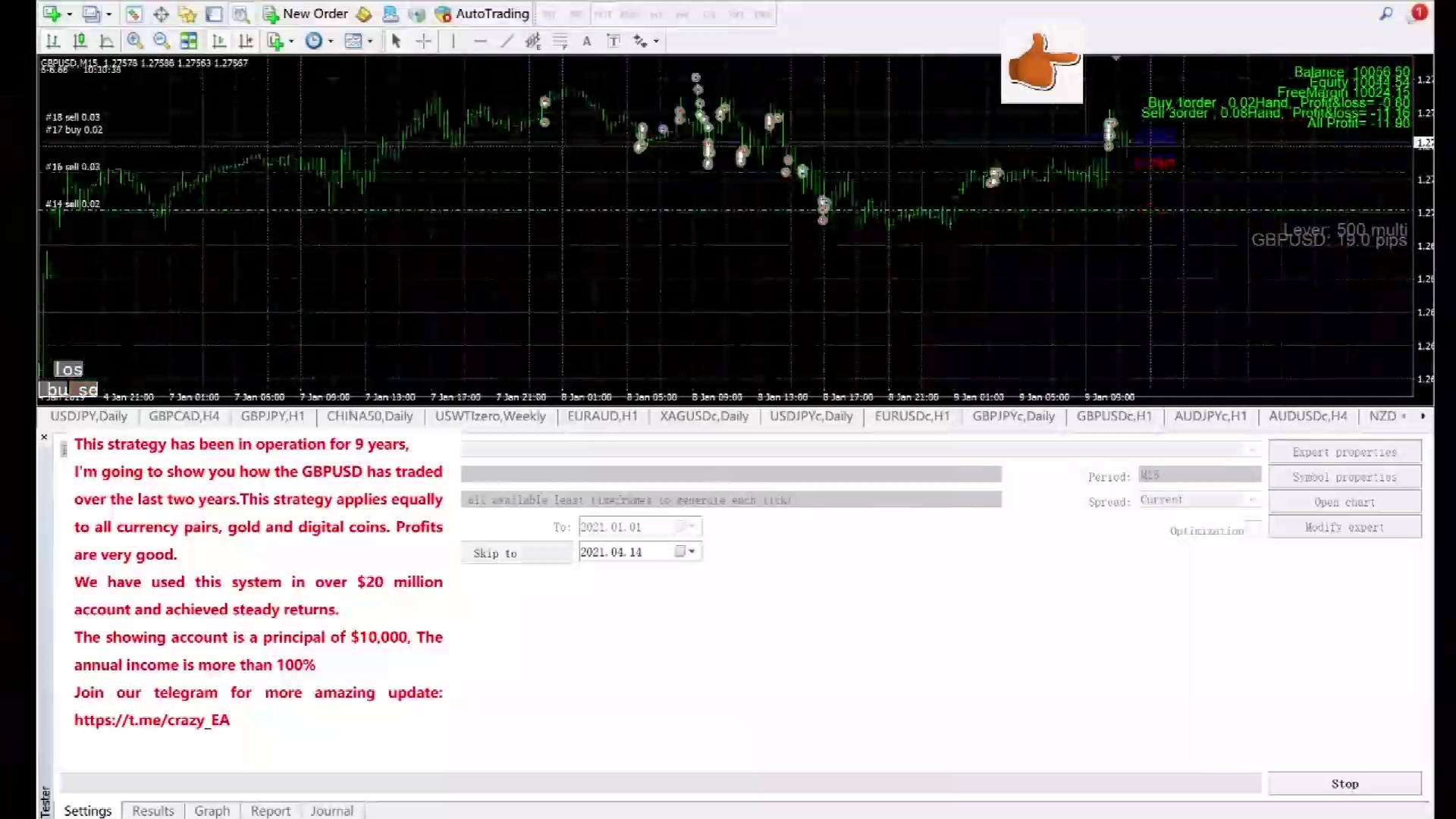Click the Expert properties button

[1344, 452]
